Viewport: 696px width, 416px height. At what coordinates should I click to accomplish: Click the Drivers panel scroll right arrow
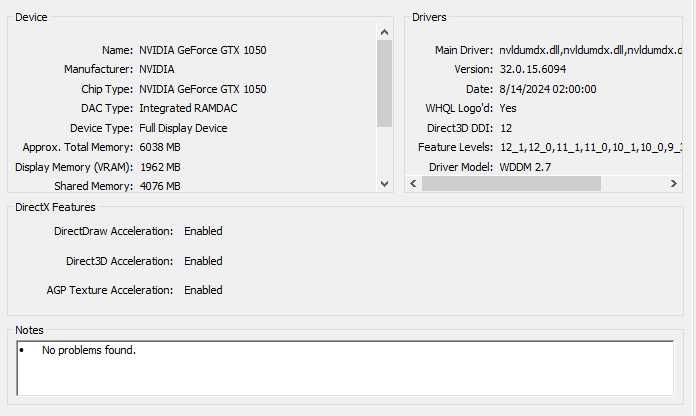[x=673, y=183]
